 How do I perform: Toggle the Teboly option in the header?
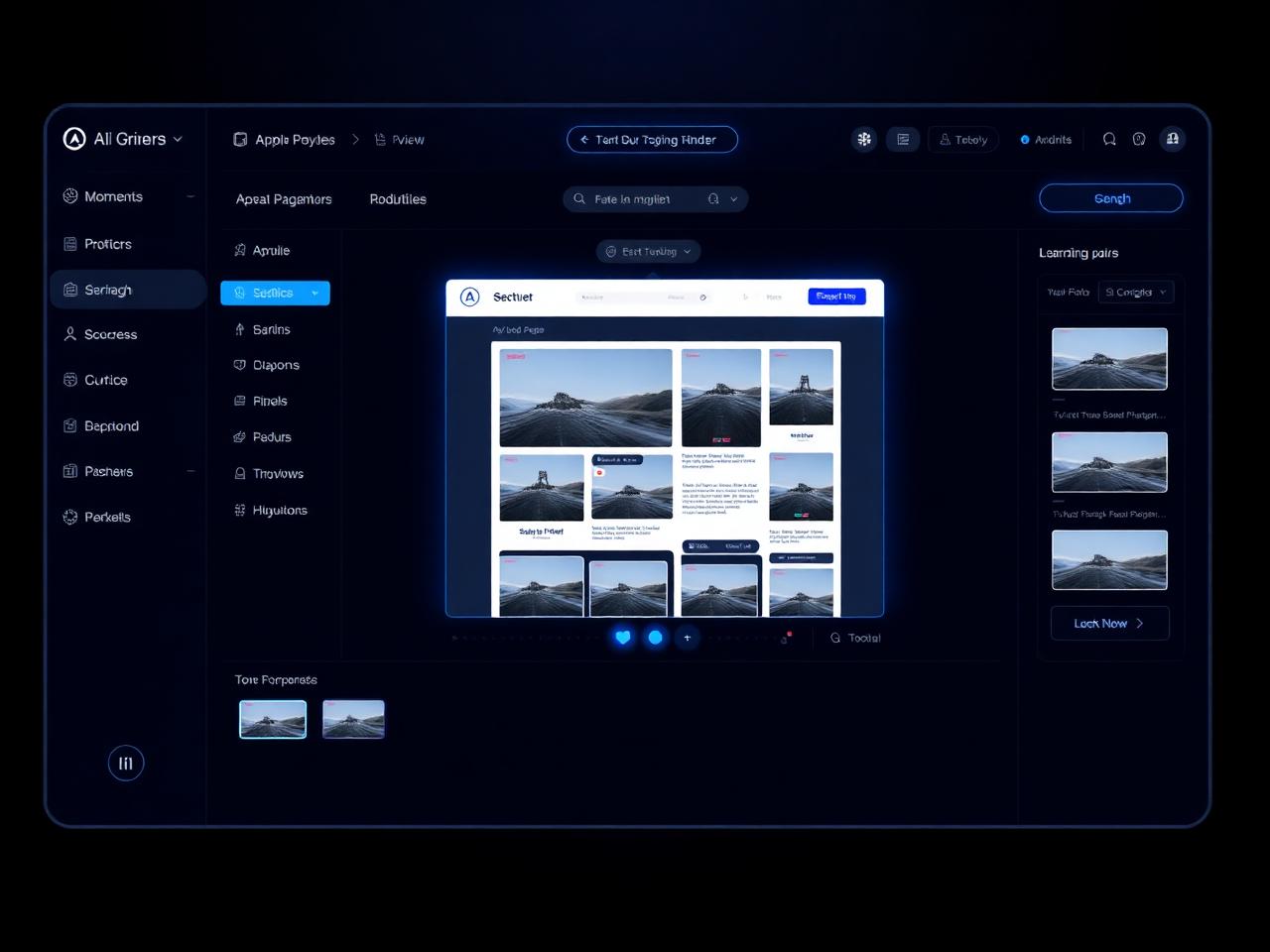coord(963,139)
